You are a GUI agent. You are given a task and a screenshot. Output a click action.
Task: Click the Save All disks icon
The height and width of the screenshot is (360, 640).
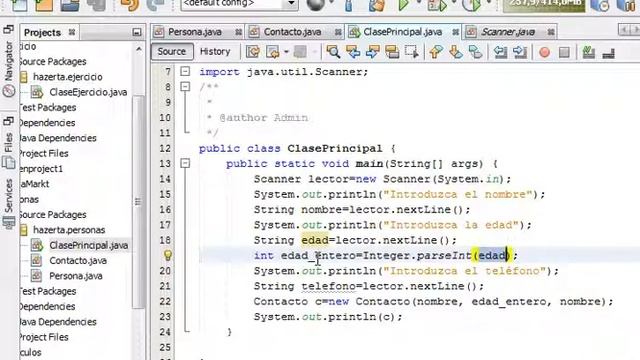(95, 5)
